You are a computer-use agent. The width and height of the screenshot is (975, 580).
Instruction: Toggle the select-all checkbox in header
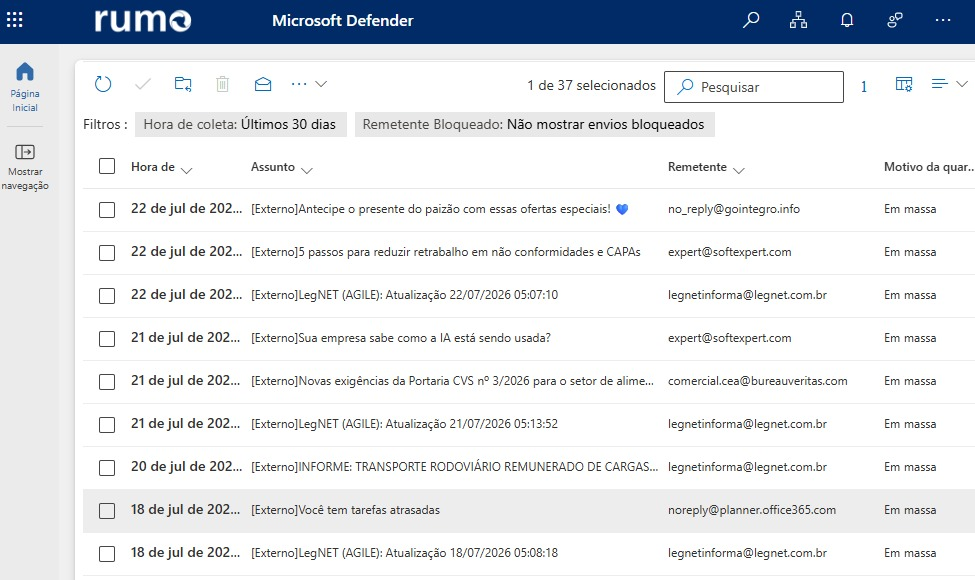[x=107, y=166]
